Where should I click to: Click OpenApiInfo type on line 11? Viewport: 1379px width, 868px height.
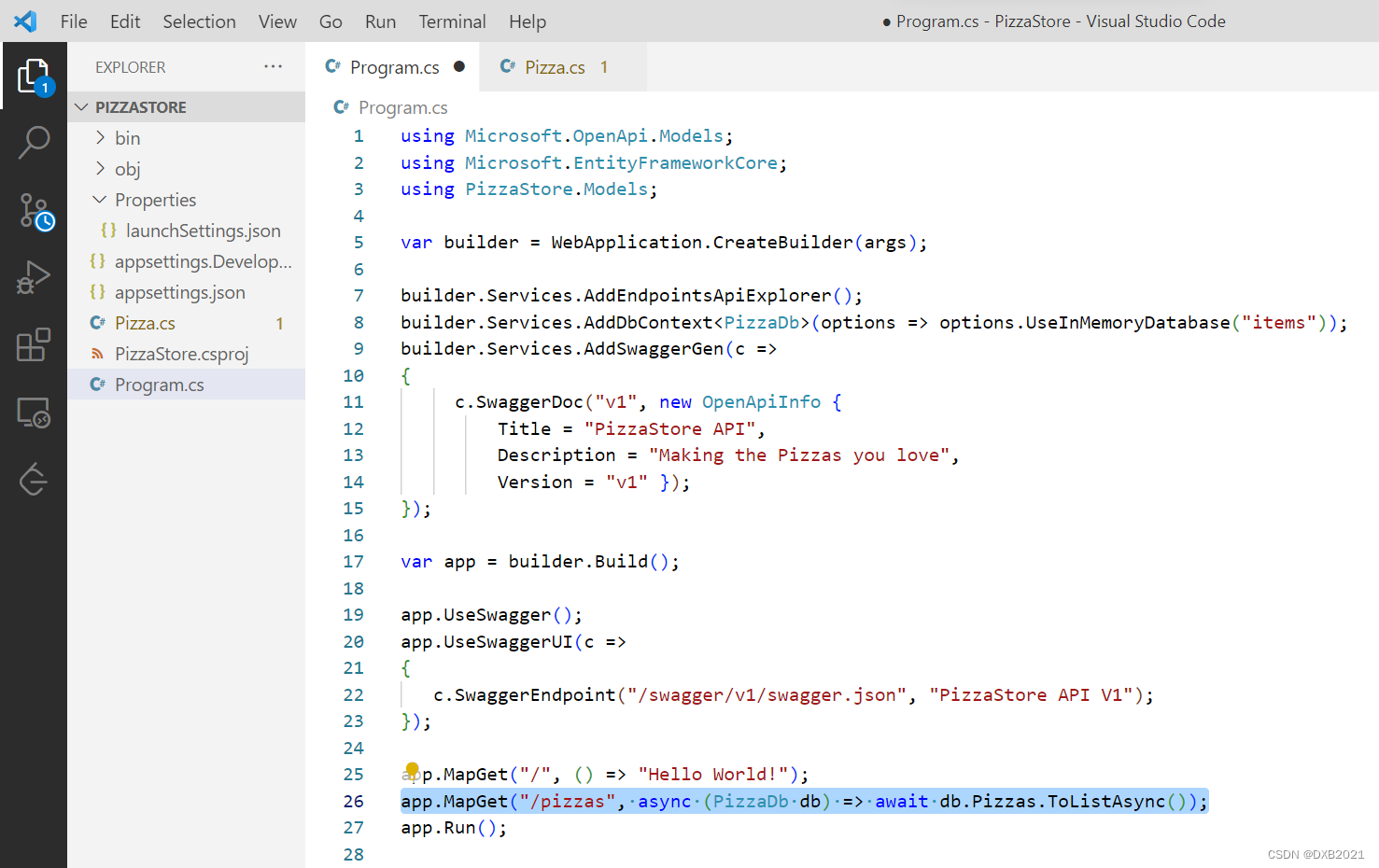tap(761, 402)
